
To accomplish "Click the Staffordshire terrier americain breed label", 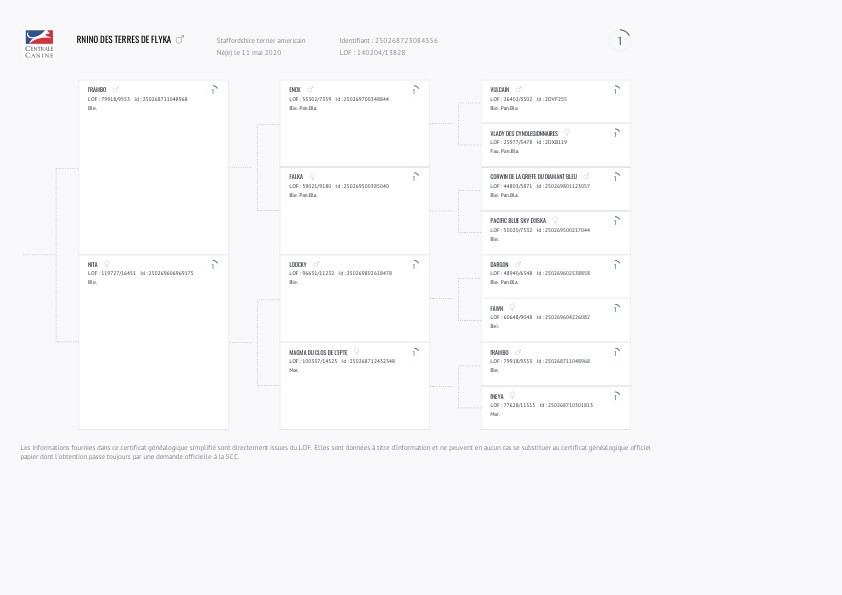I will click(x=261, y=40).
